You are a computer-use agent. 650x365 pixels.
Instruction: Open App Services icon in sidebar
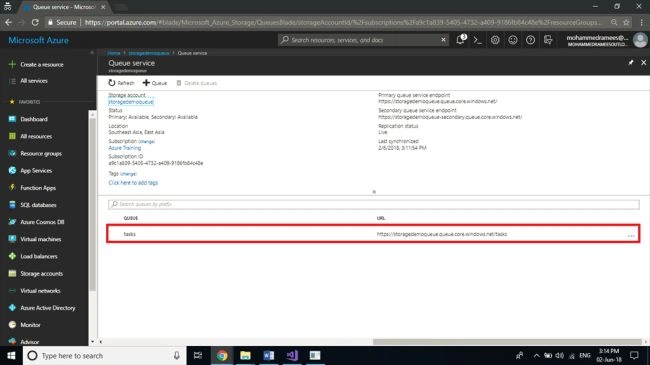click(x=12, y=170)
